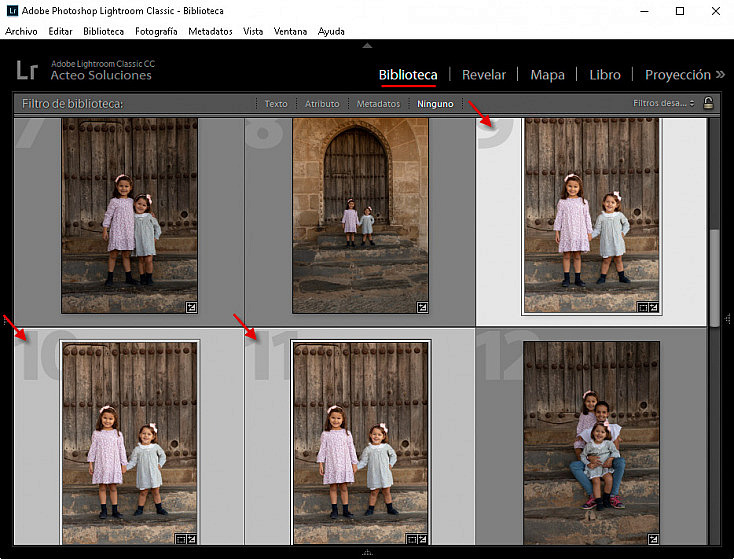Switch to the Libro module

pyautogui.click(x=605, y=75)
